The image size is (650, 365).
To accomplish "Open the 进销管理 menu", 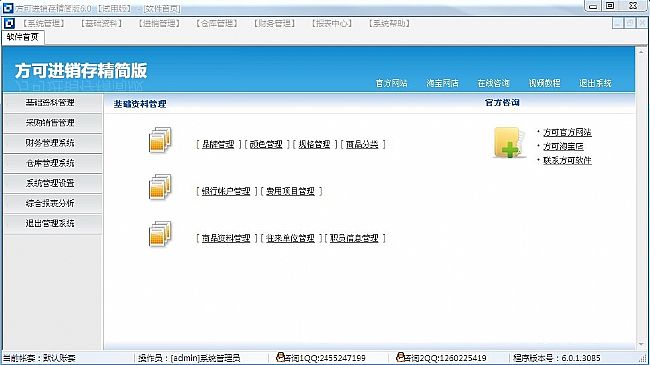I will 159,24.
